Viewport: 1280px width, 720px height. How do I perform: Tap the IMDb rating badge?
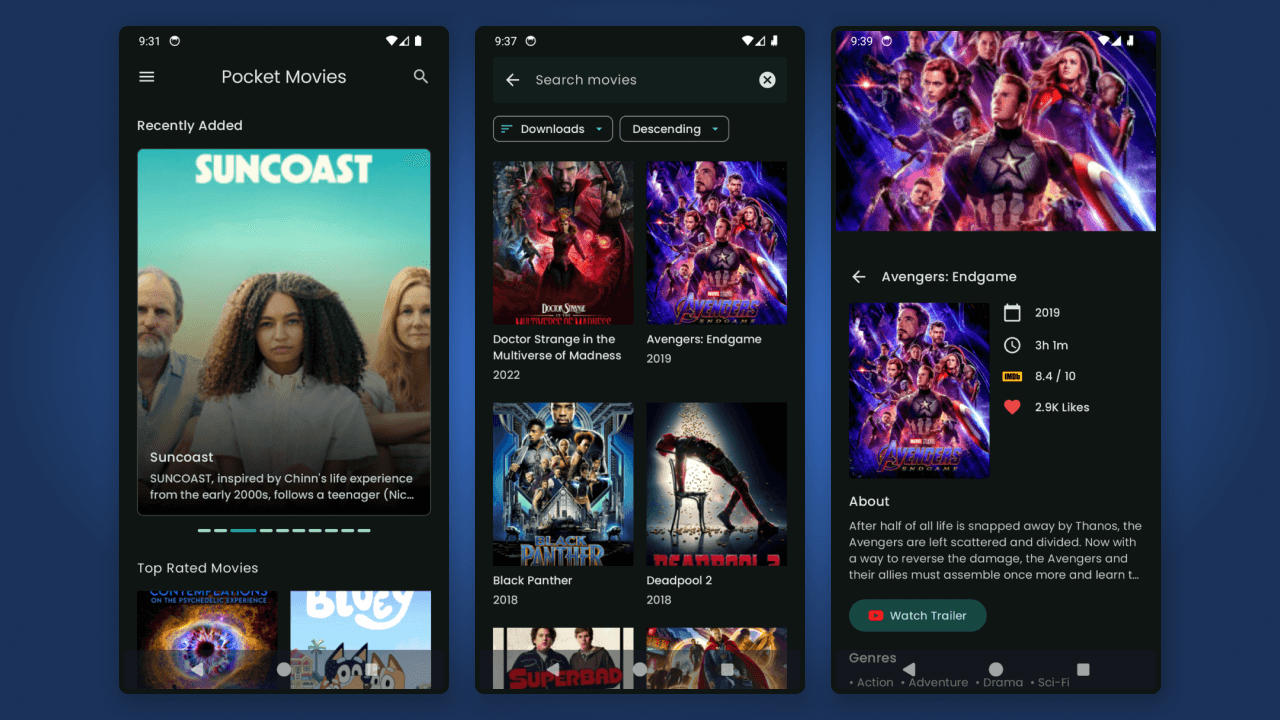1013,375
